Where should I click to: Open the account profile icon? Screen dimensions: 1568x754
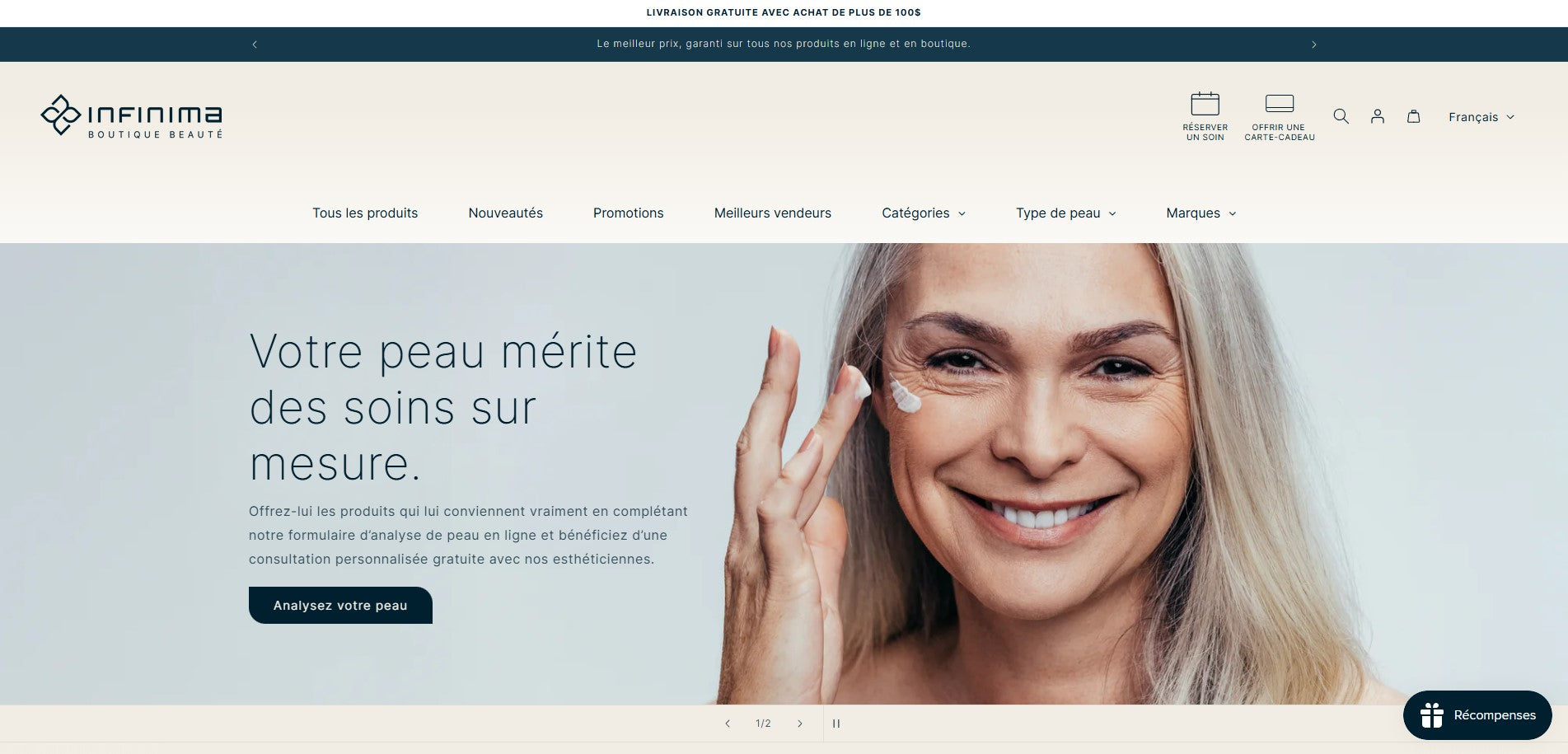tap(1377, 116)
